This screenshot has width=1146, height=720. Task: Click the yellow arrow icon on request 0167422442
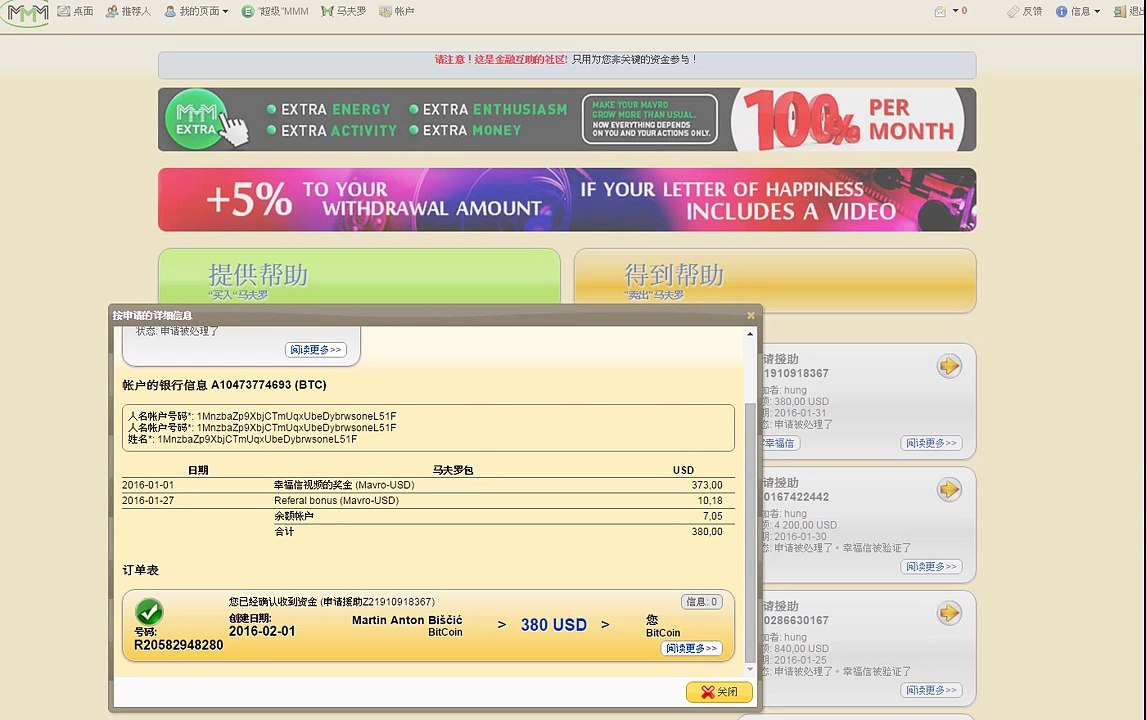pyautogui.click(x=949, y=489)
